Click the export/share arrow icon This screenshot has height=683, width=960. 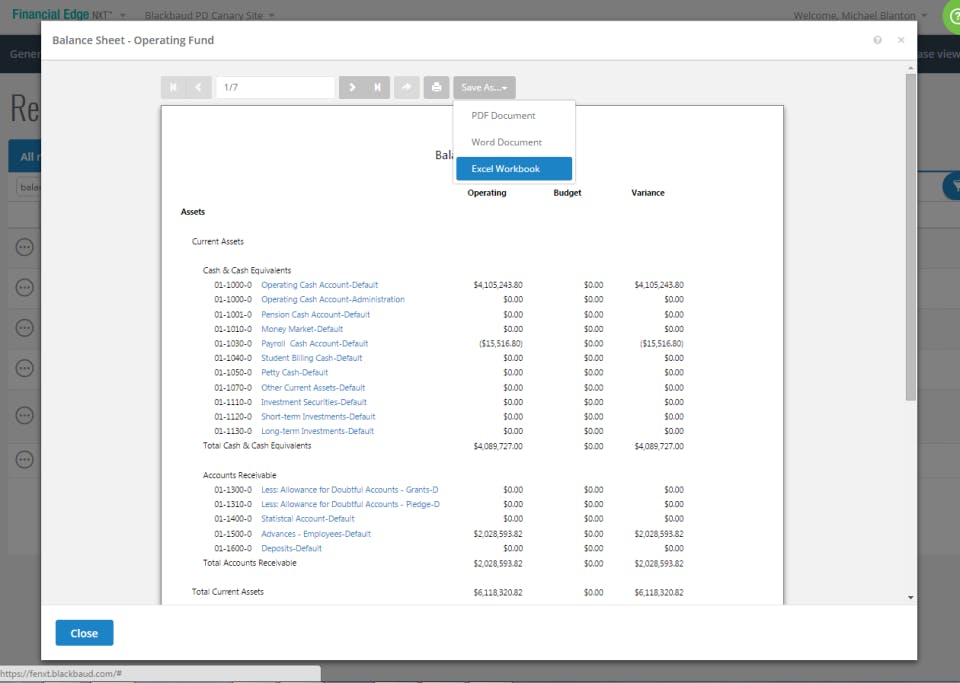pyautogui.click(x=407, y=88)
